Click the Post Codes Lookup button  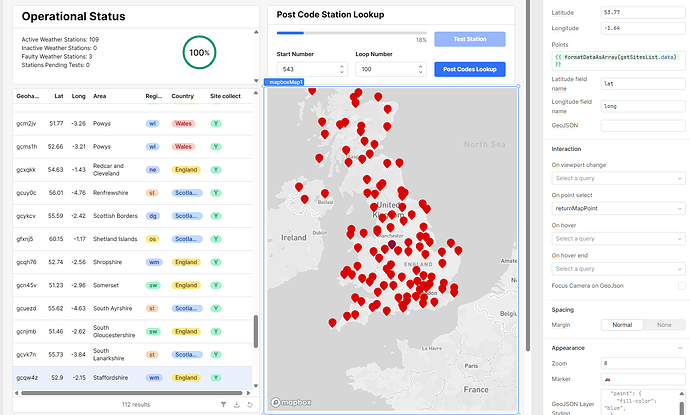click(x=470, y=69)
